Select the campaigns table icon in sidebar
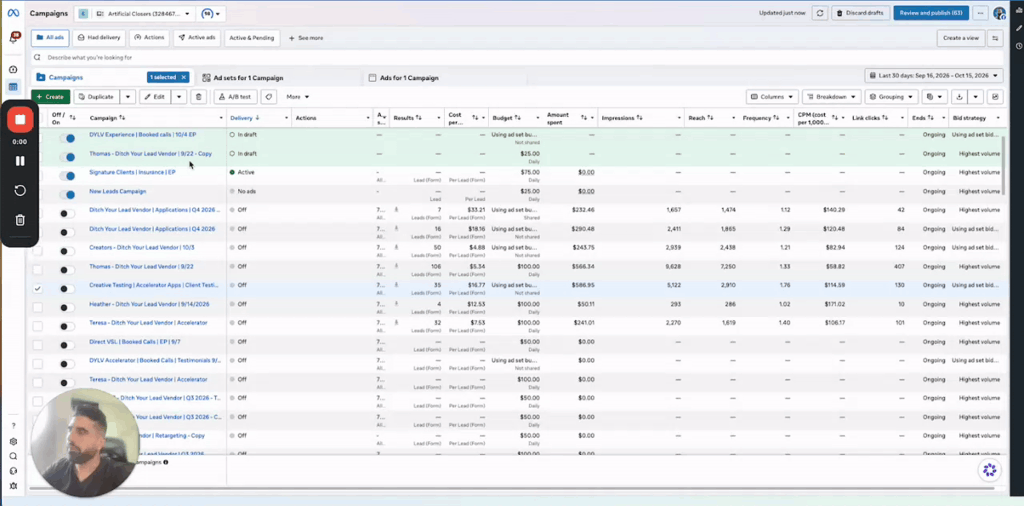Viewport: 1024px width, 506px height. point(13,87)
